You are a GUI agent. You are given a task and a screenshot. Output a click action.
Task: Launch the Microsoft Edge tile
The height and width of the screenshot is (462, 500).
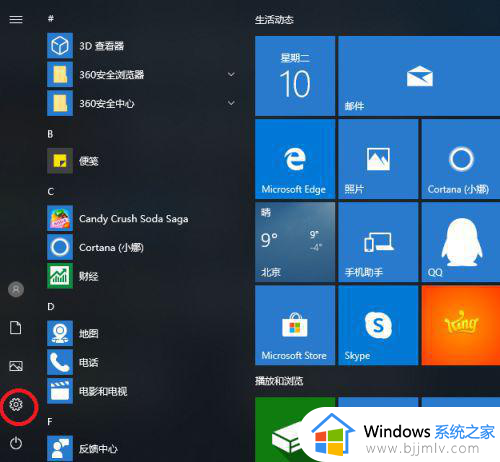(x=295, y=159)
